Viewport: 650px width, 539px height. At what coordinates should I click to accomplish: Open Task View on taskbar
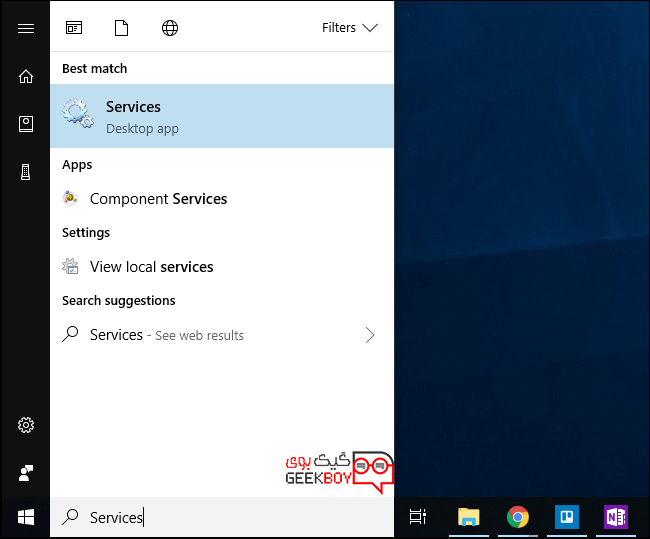417,517
